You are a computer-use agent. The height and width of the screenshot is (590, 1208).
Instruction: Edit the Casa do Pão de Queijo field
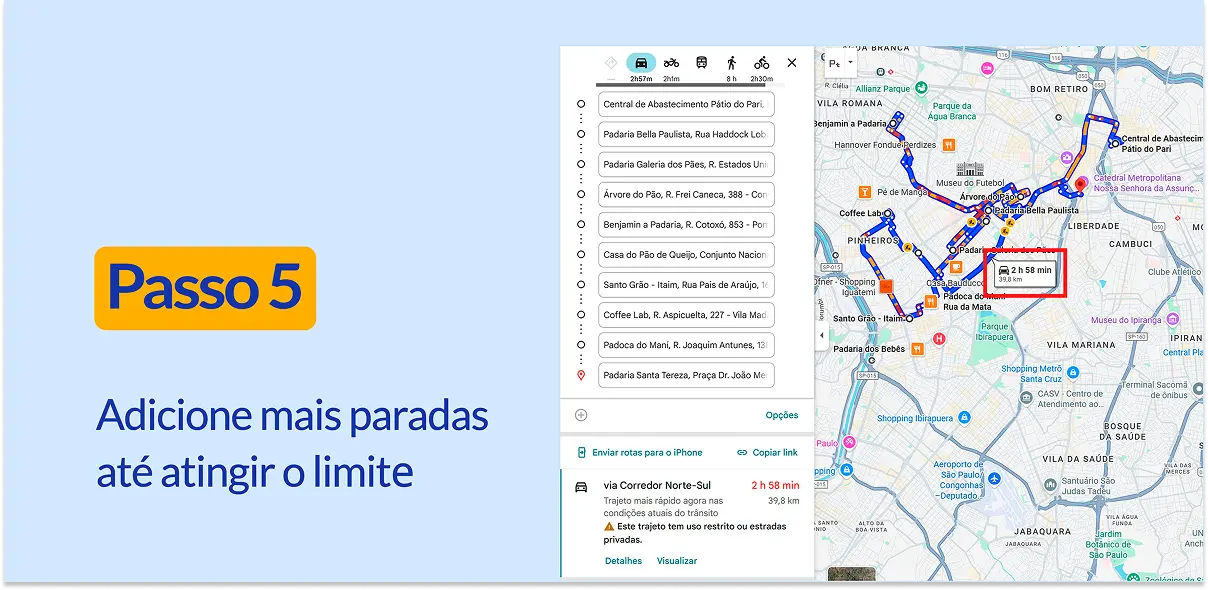click(686, 255)
